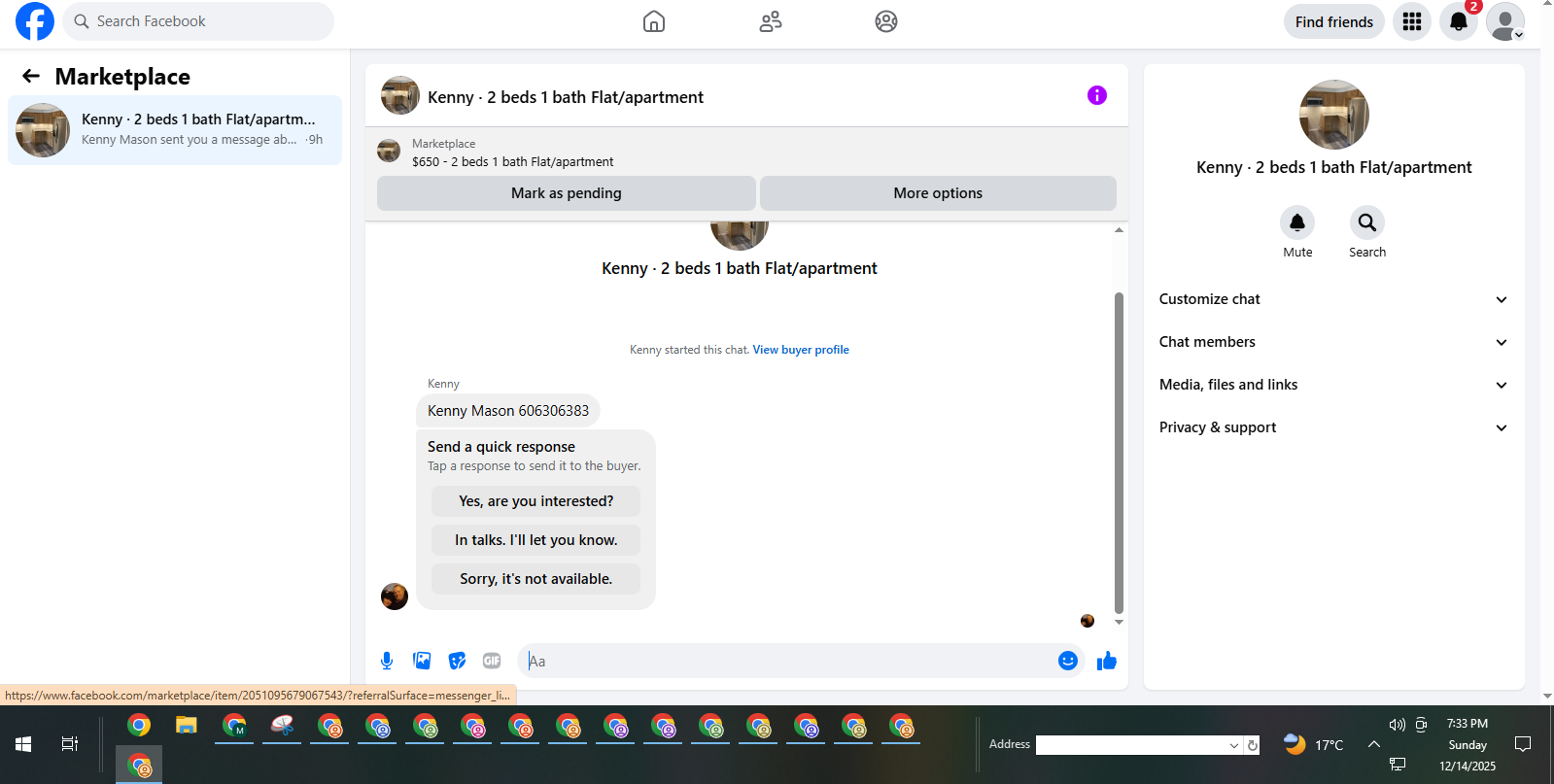Click the chat header listing avatar
1554x784 pixels.
point(400,95)
